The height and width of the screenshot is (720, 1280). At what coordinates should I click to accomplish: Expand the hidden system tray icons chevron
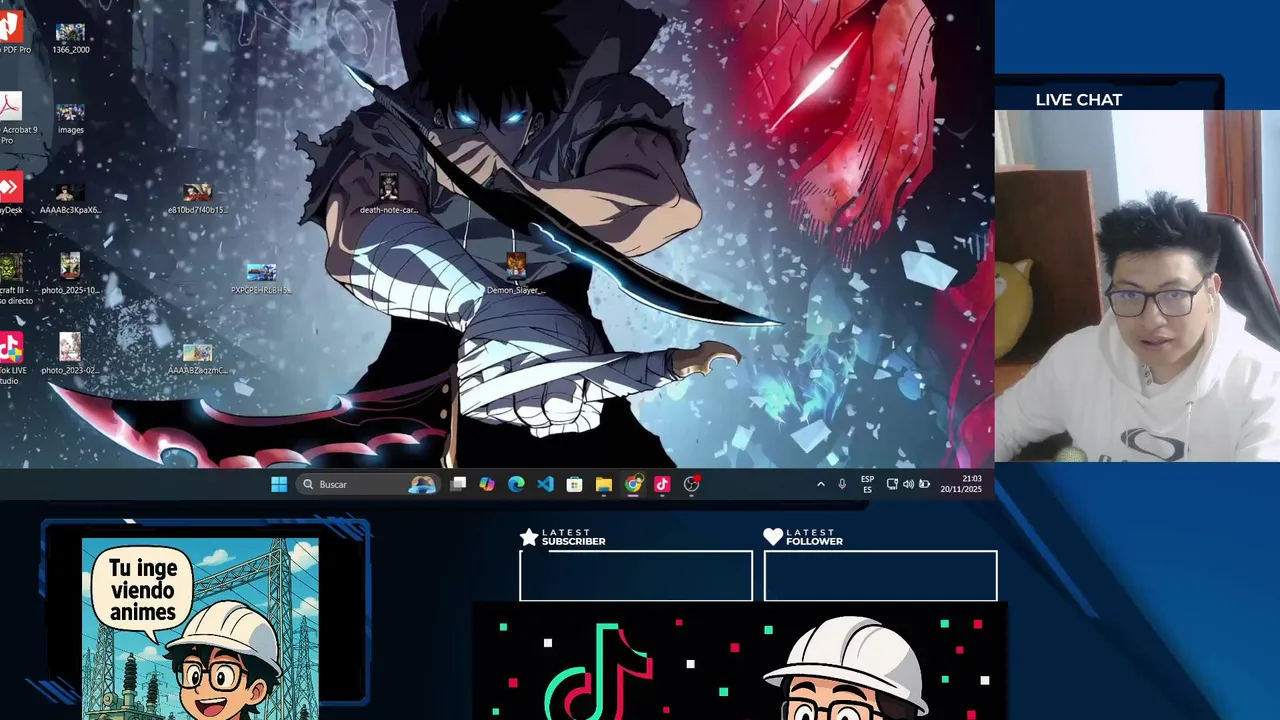pos(821,484)
